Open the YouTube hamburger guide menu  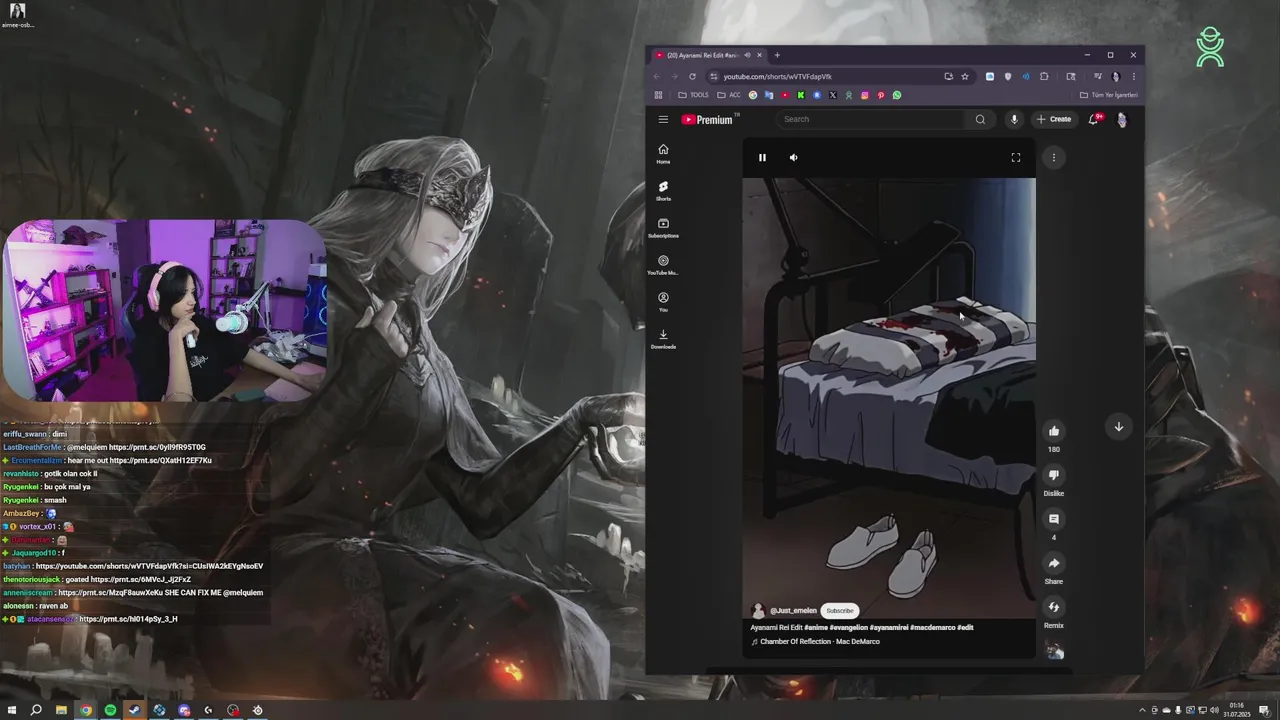tap(663, 119)
